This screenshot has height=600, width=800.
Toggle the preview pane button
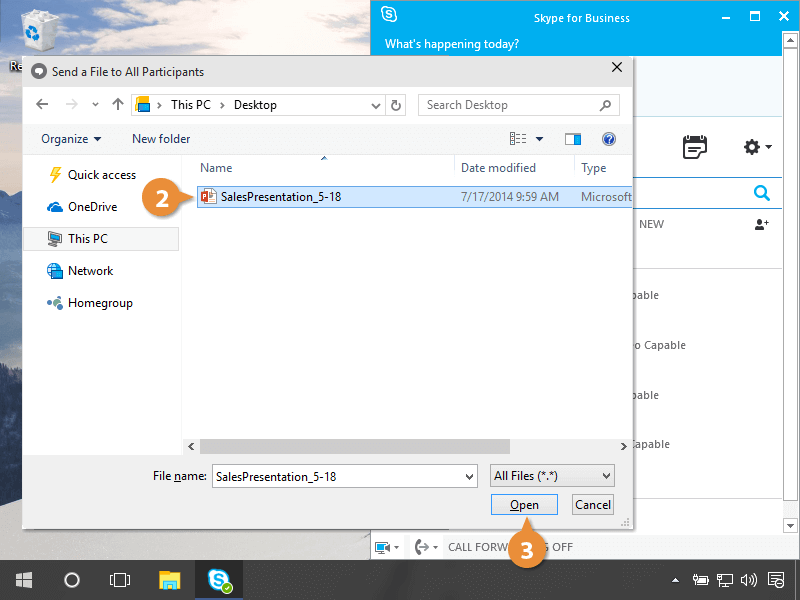573,139
